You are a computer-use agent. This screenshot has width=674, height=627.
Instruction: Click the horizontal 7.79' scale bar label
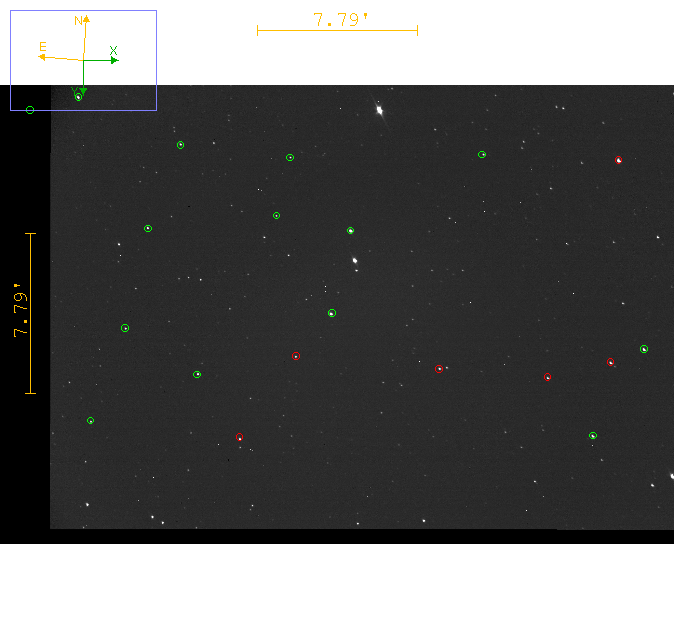coord(340,20)
